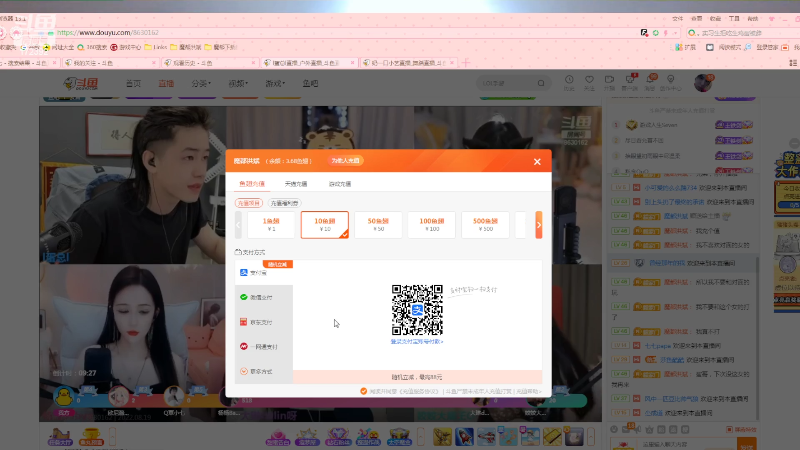800x450 pixels.
Task: Switch to the third browser tab about watch history
Action: [x=209, y=63]
